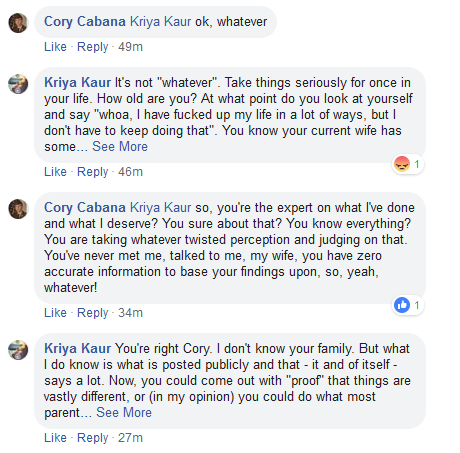The height and width of the screenshot is (453, 460).
Task: Expand 'See More' on the 46m comment
Action: 120,146
